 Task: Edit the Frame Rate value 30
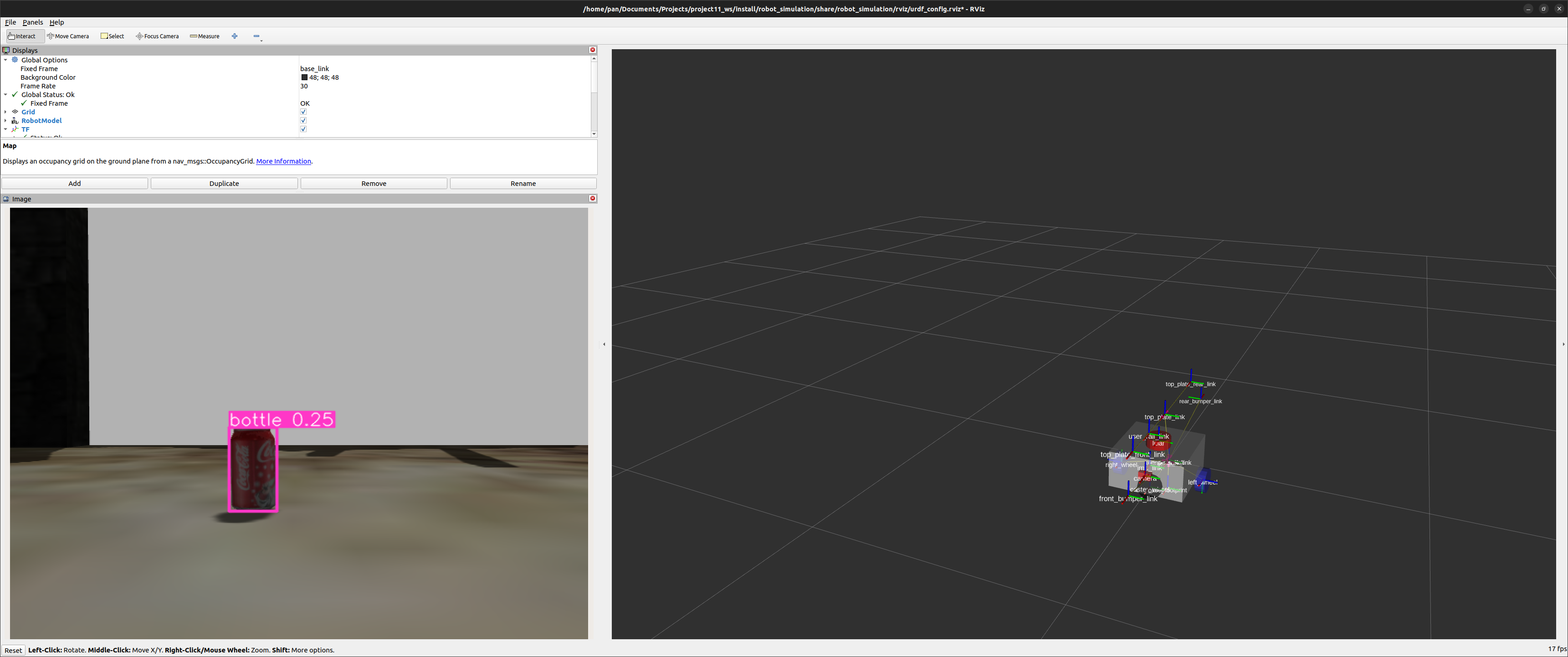click(x=304, y=86)
